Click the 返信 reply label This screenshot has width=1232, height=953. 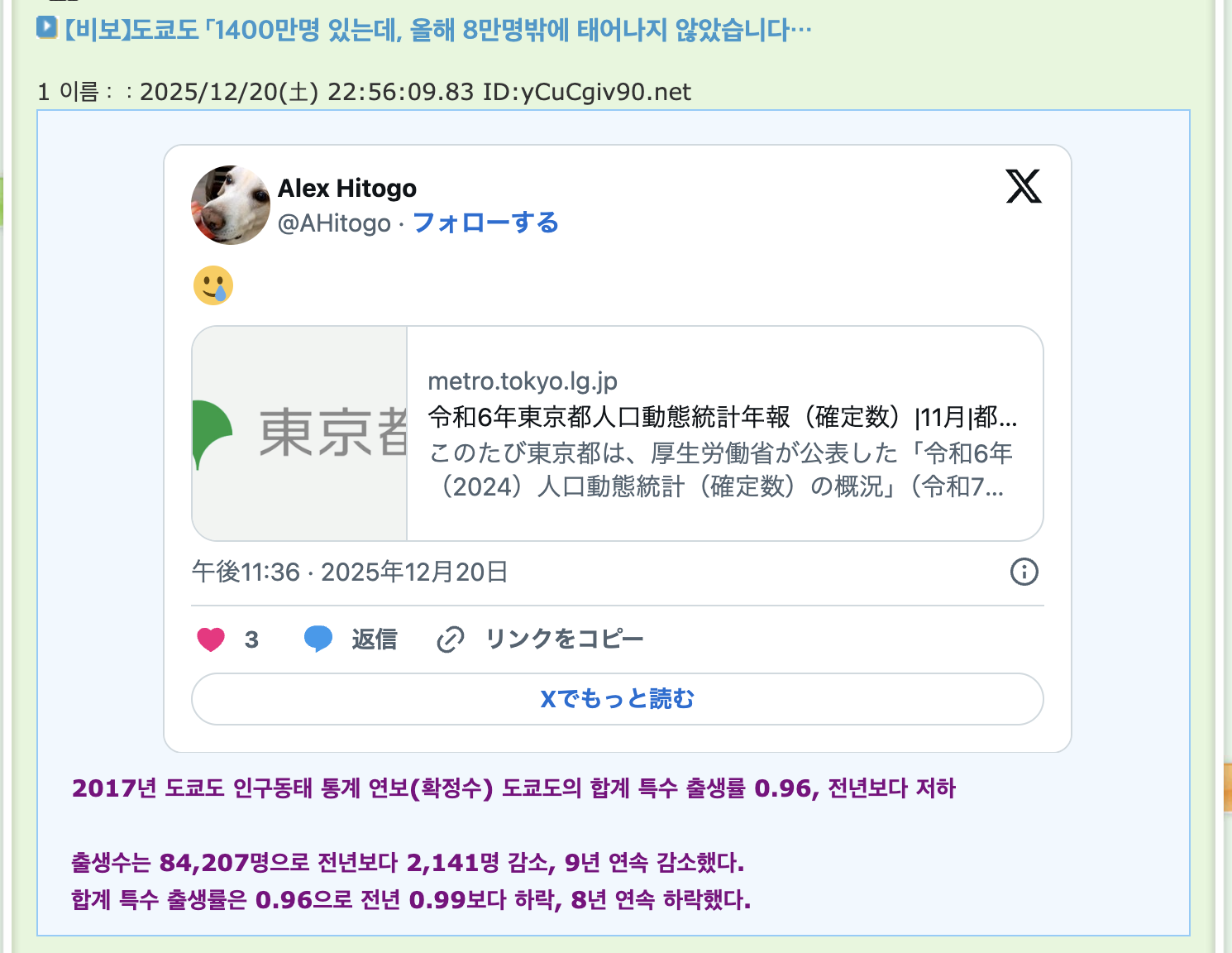pos(374,639)
